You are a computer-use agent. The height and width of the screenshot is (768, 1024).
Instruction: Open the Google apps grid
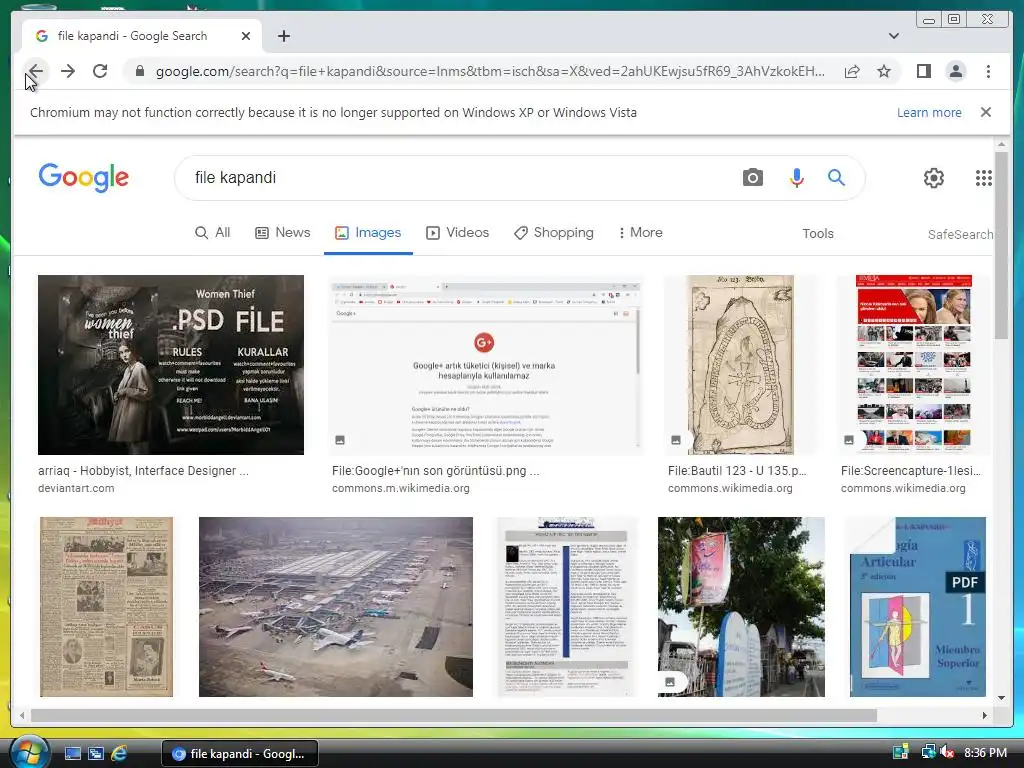point(984,178)
